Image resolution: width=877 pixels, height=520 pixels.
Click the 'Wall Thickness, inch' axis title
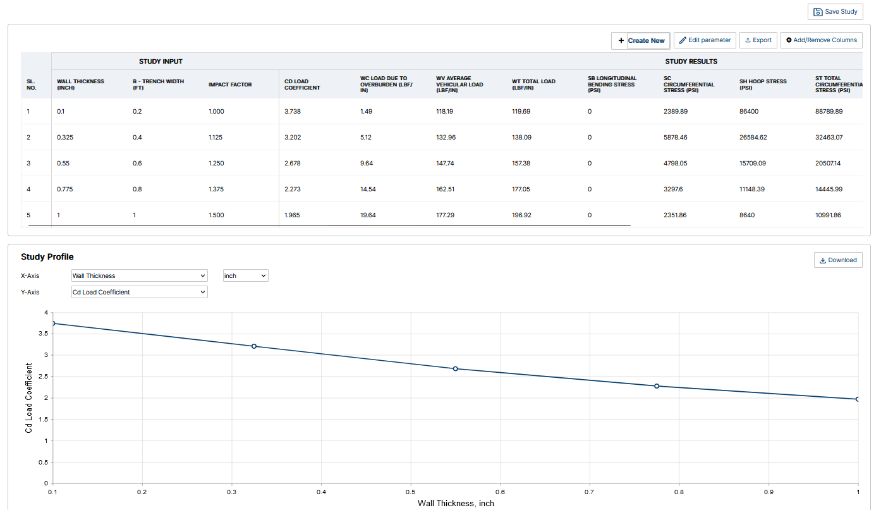(456, 503)
